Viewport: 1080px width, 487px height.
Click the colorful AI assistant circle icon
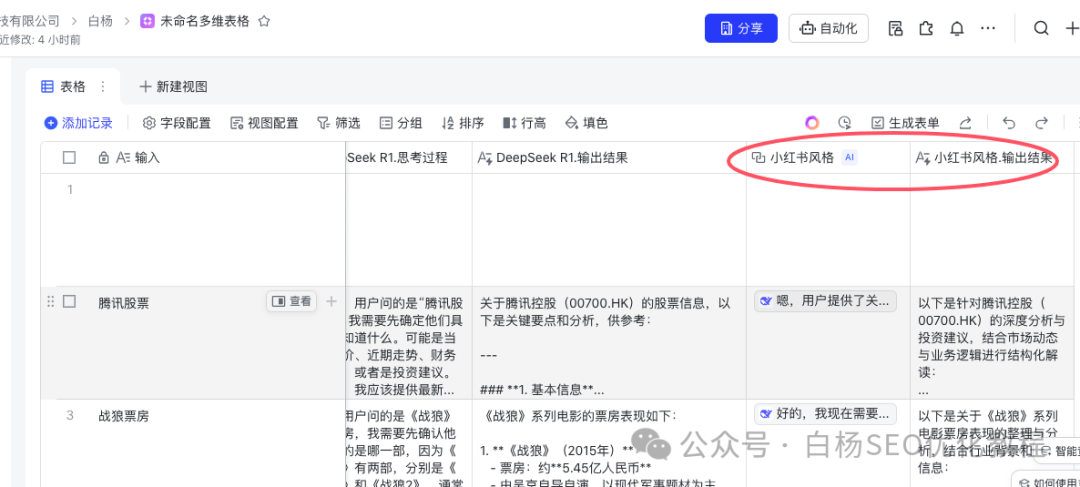click(x=812, y=123)
